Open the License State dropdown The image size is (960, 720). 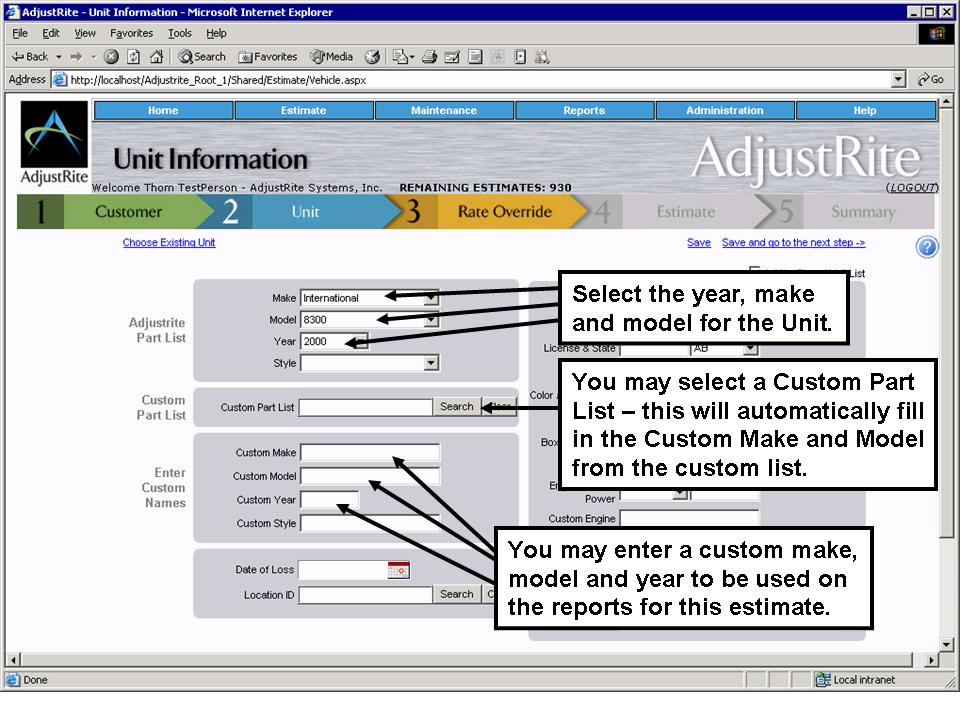coord(751,348)
